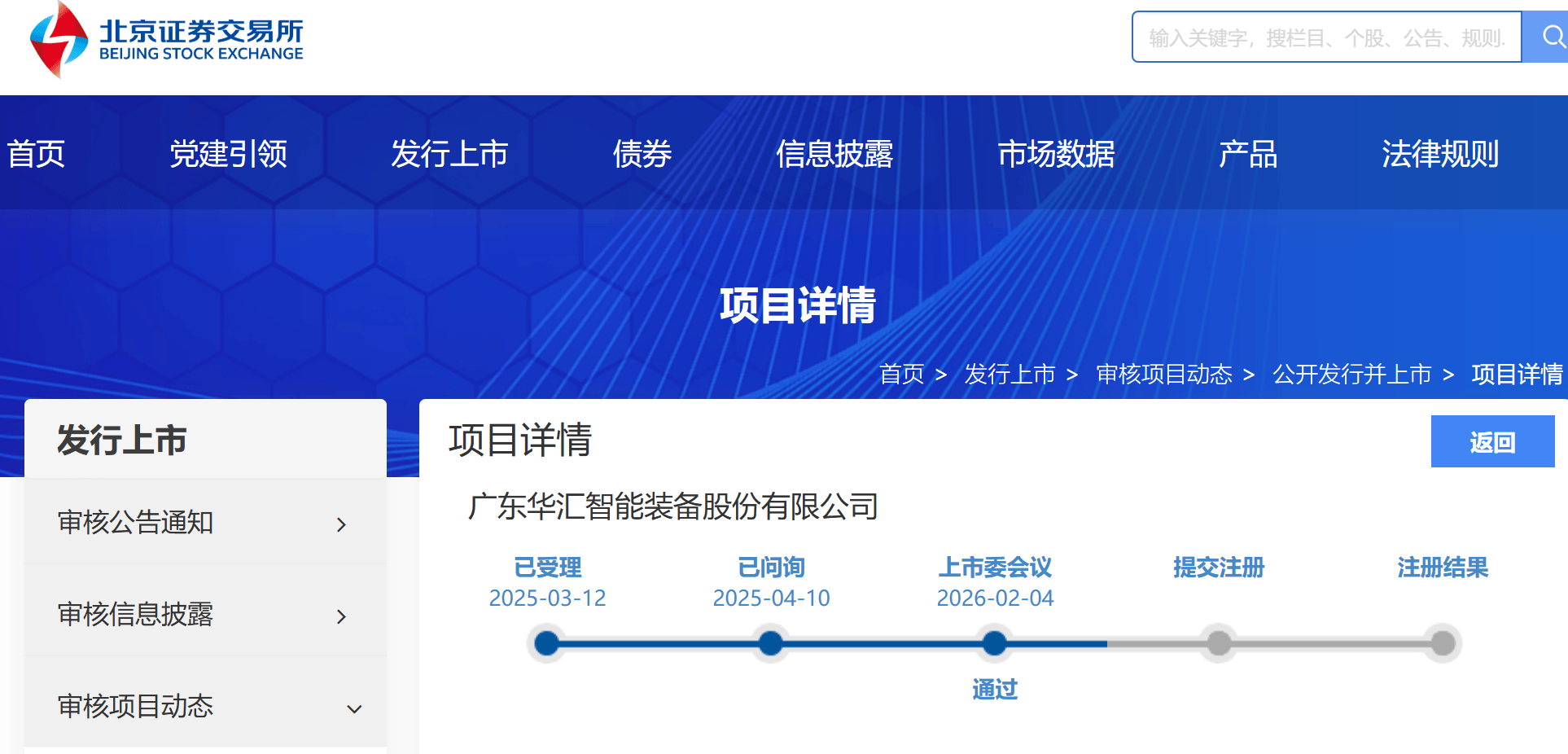Open the 党建引领 menu
The image size is (1568, 754).
[228, 154]
